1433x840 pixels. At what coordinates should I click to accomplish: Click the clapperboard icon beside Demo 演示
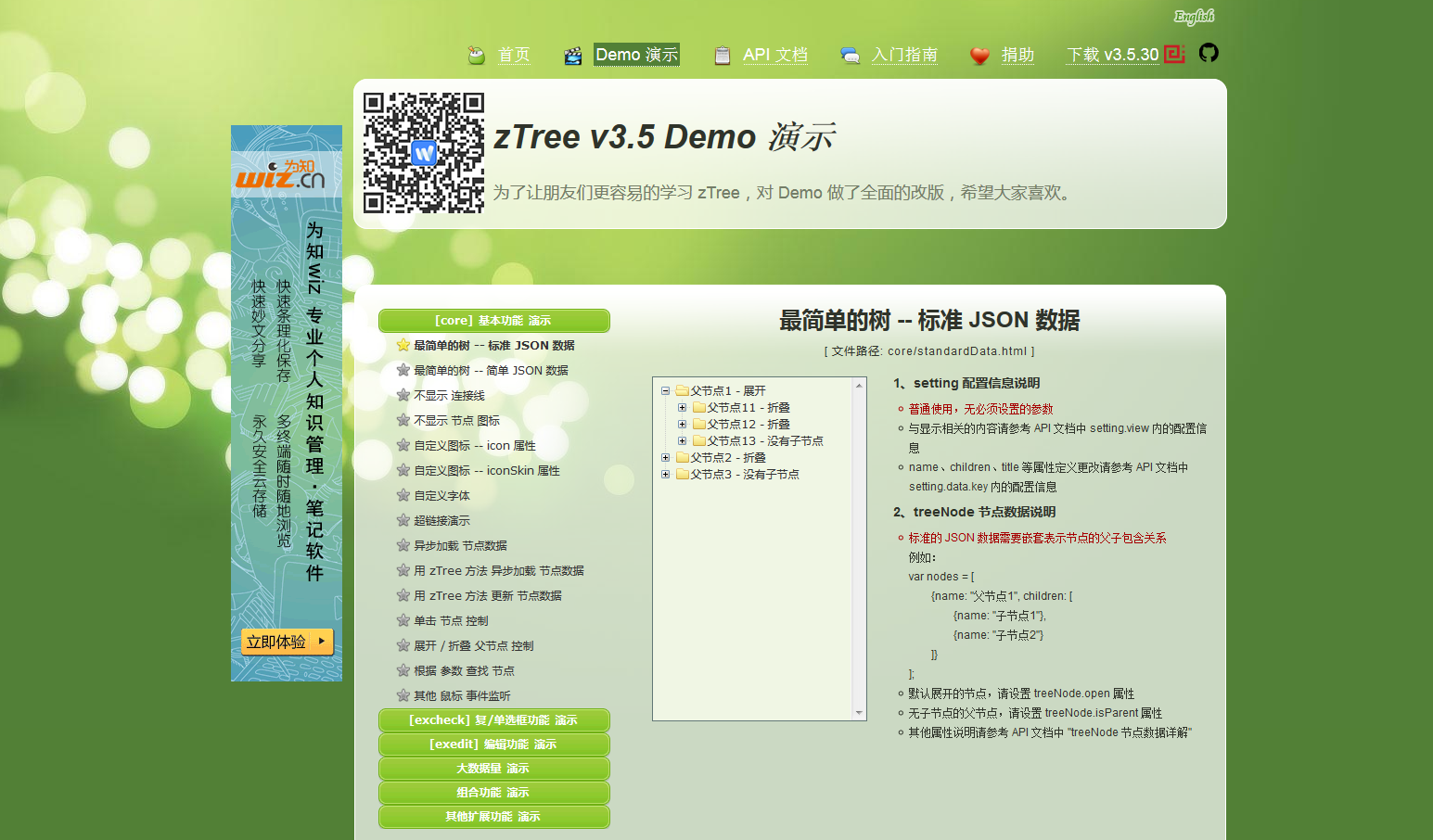[573, 56]
